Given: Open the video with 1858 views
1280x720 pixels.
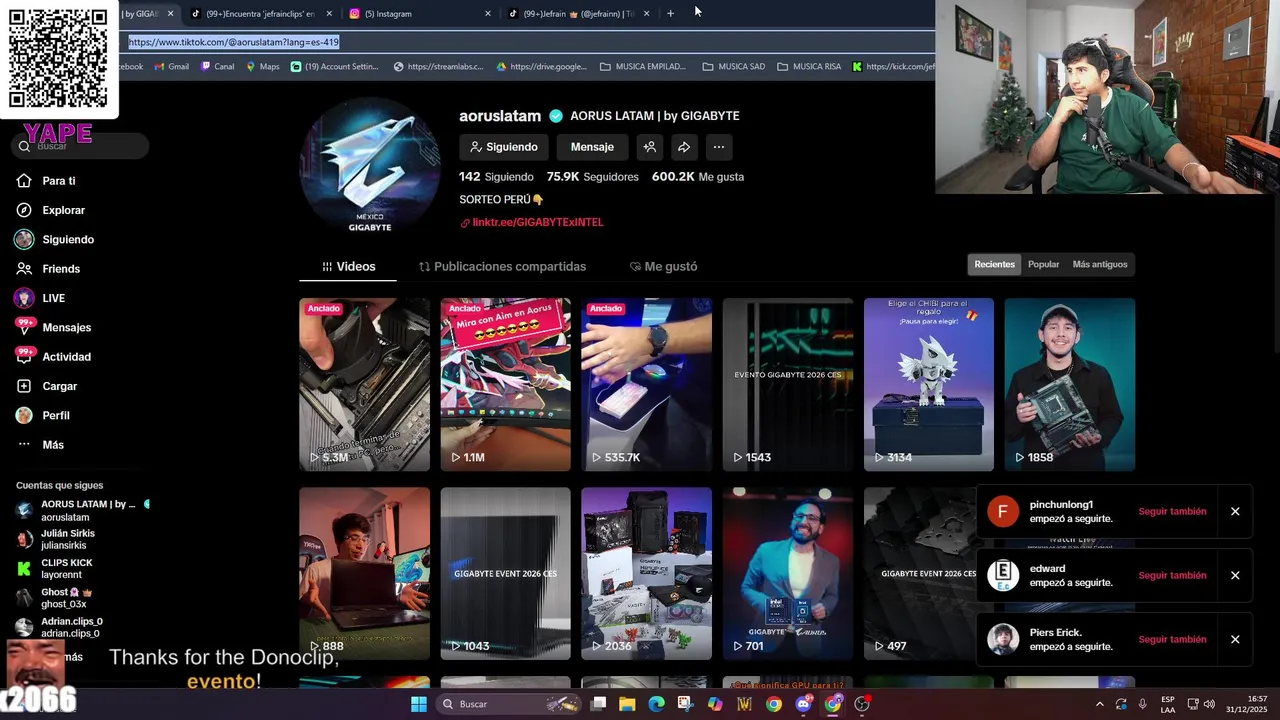Looking at the screenshot, I should pyautogui.click(x=1070, y=384).
